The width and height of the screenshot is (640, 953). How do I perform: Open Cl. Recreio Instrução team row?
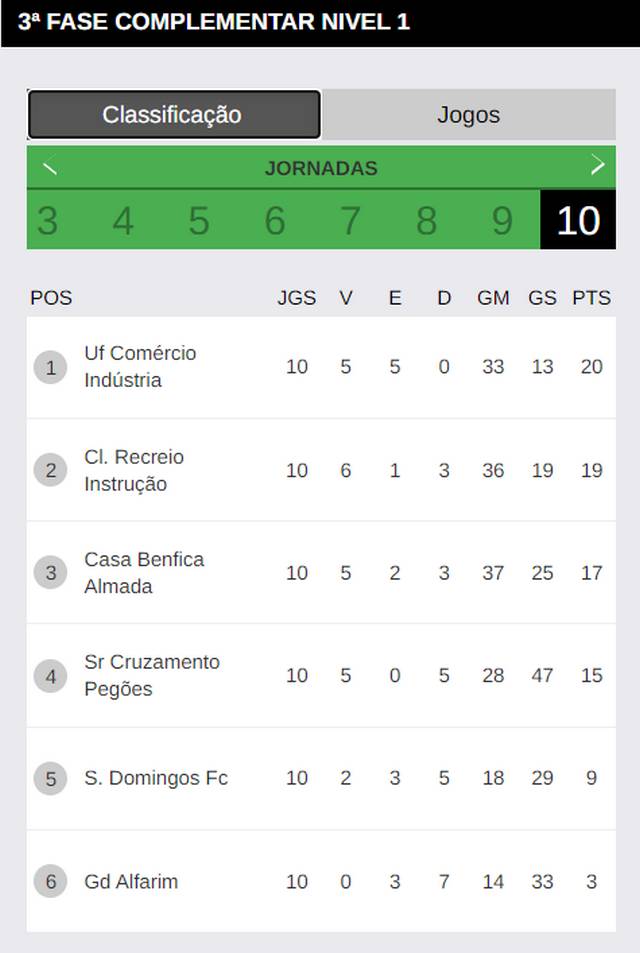[321, 470]
